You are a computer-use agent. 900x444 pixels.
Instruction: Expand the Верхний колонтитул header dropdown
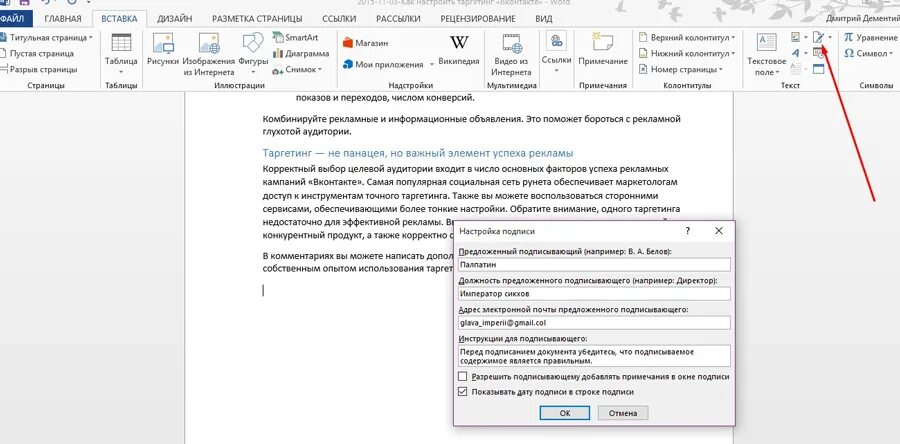click(733, 37)
